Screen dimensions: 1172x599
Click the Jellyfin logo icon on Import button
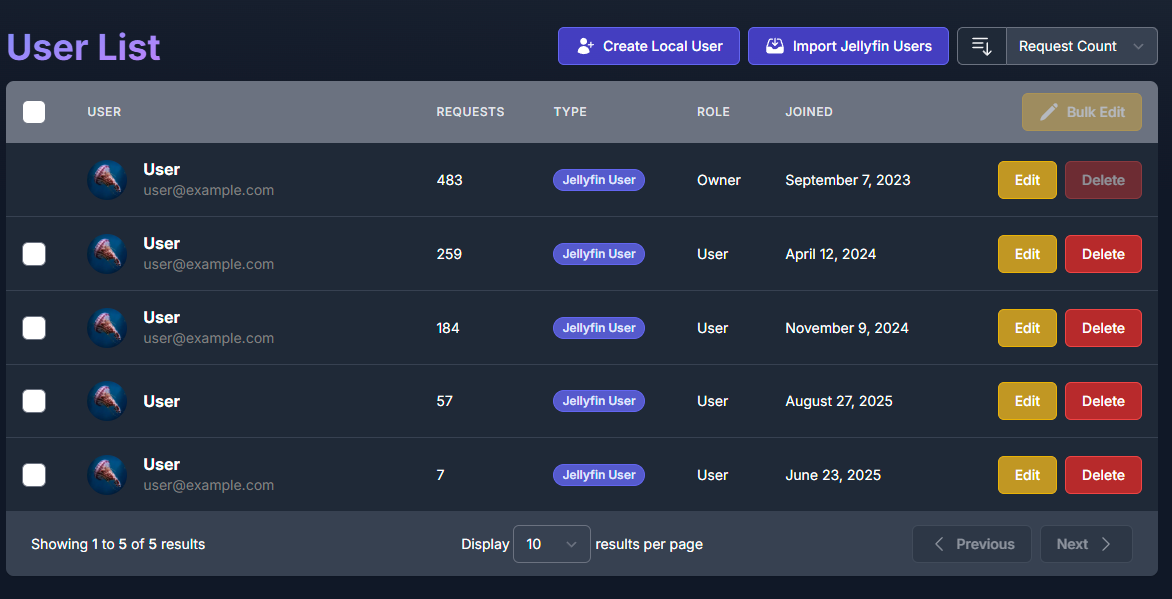[774, 45]
